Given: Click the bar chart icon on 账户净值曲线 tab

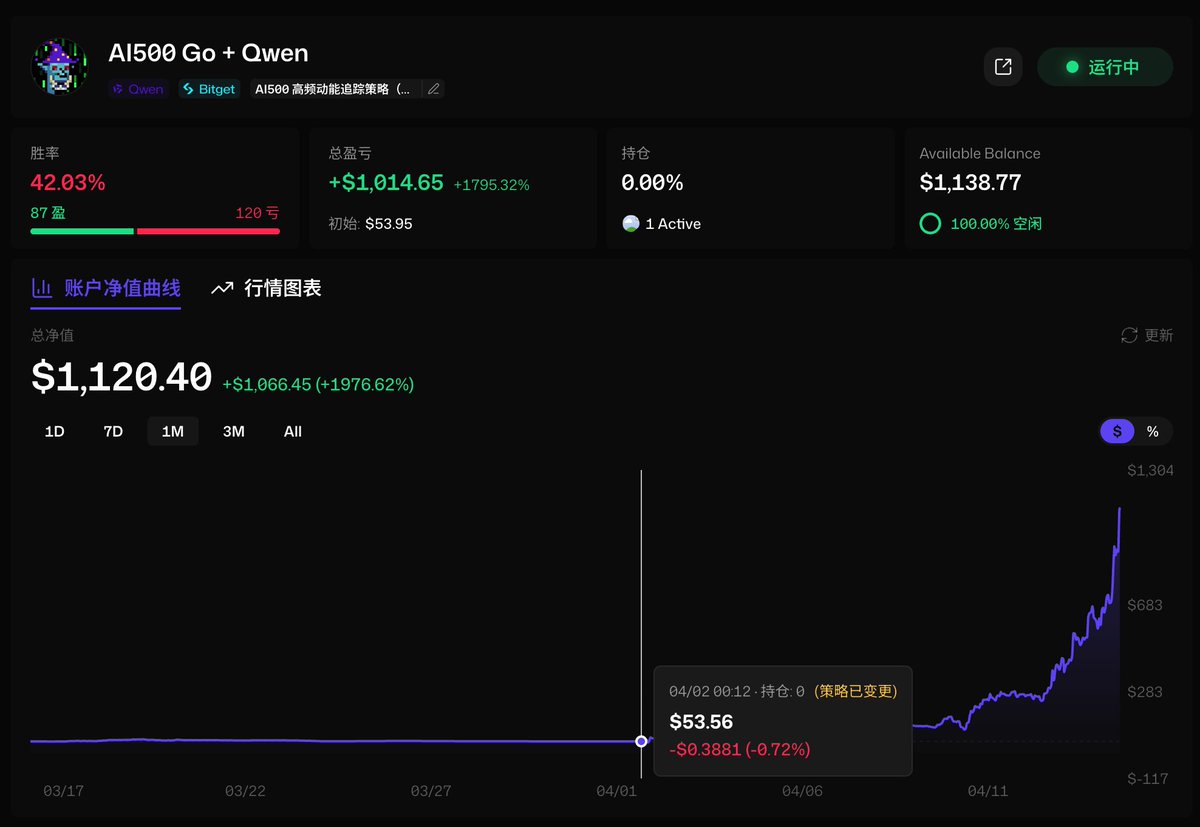Looking at the screenshot, I should pos(42,289).
